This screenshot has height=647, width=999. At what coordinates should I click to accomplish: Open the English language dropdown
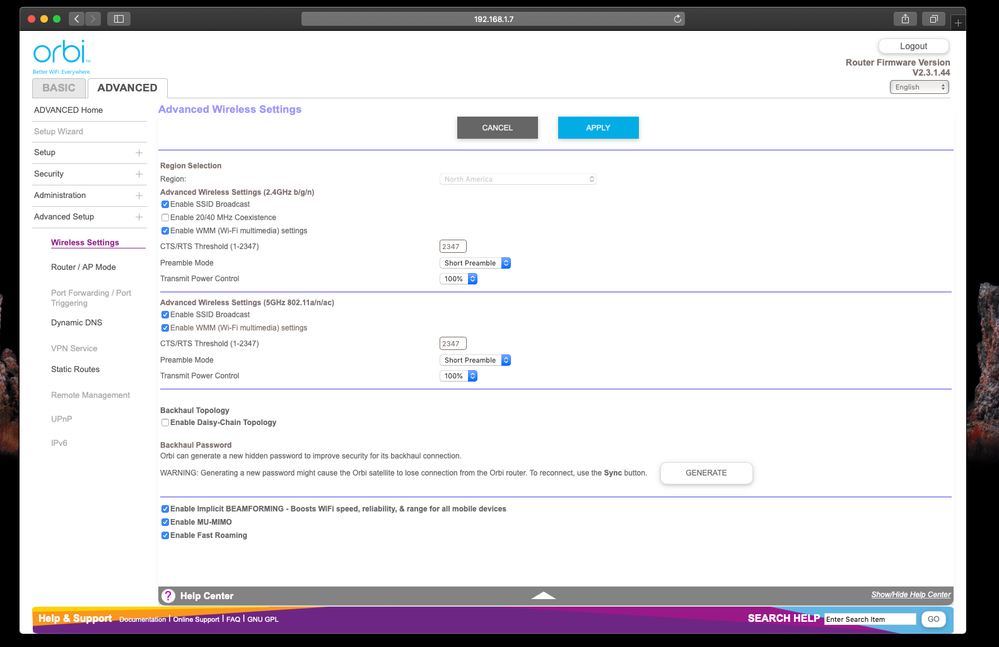coord(919,87)
